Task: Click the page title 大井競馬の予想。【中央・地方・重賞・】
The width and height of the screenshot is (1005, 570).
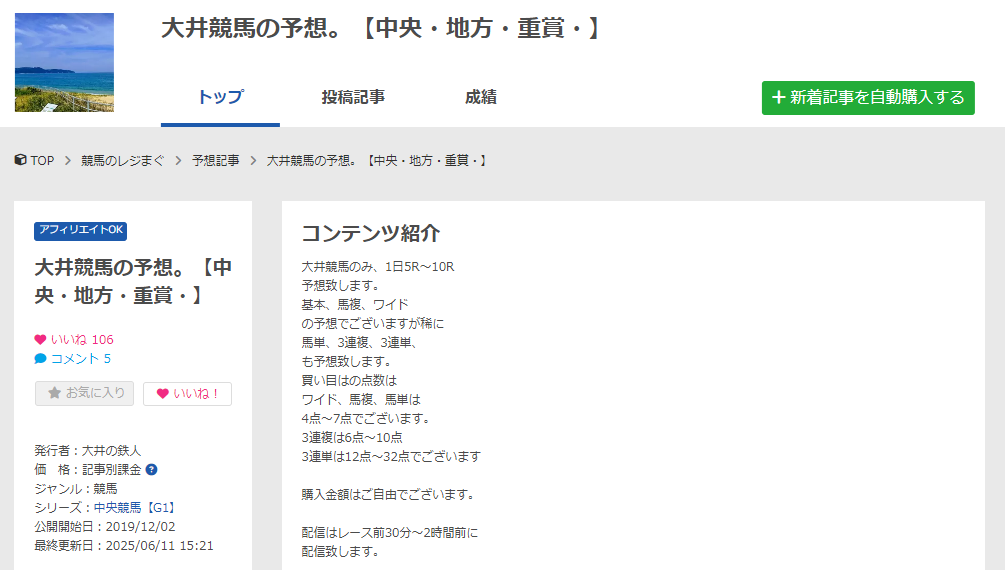Action: (x=381, y=29)
